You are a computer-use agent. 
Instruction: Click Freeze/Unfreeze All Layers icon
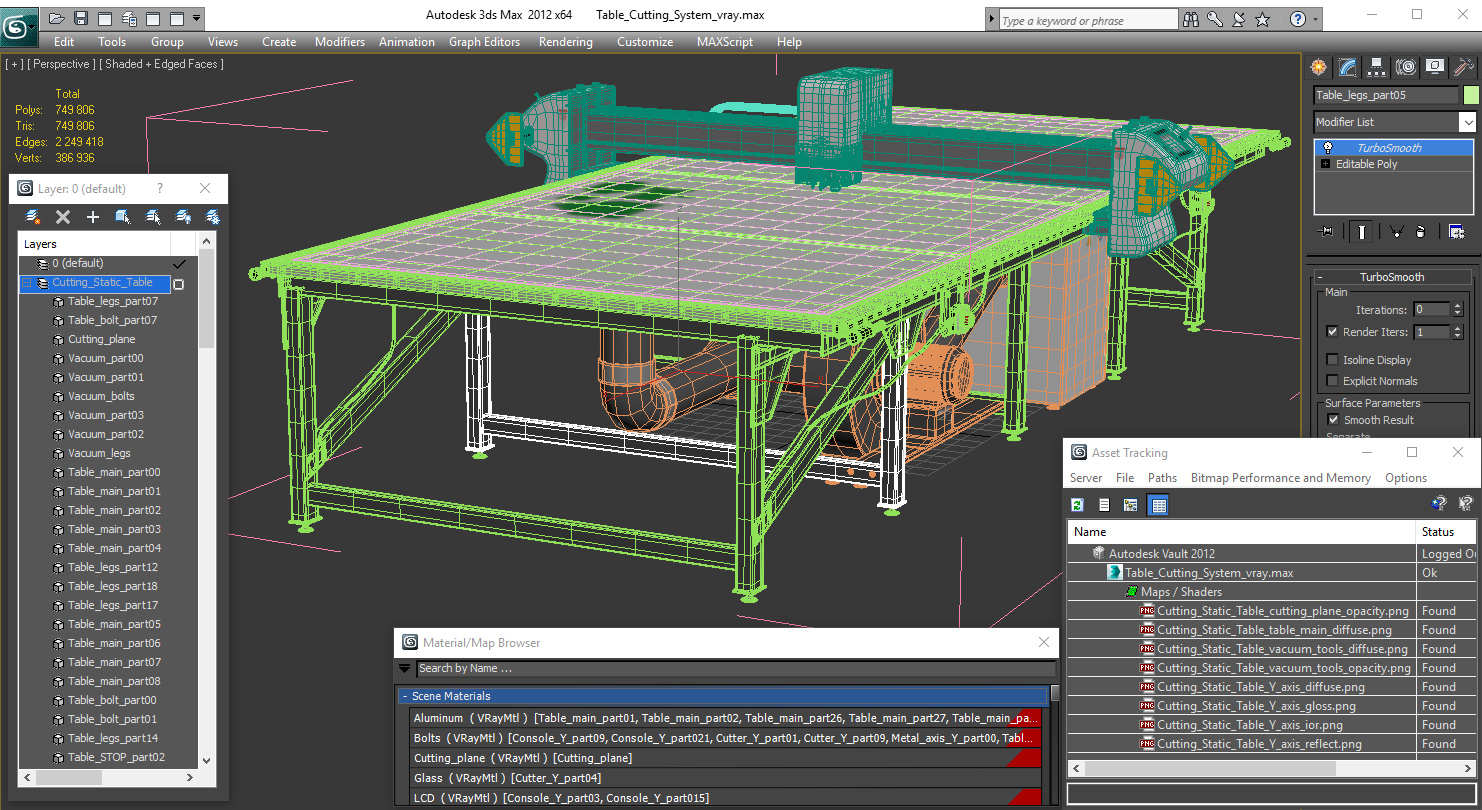(213, 217)
